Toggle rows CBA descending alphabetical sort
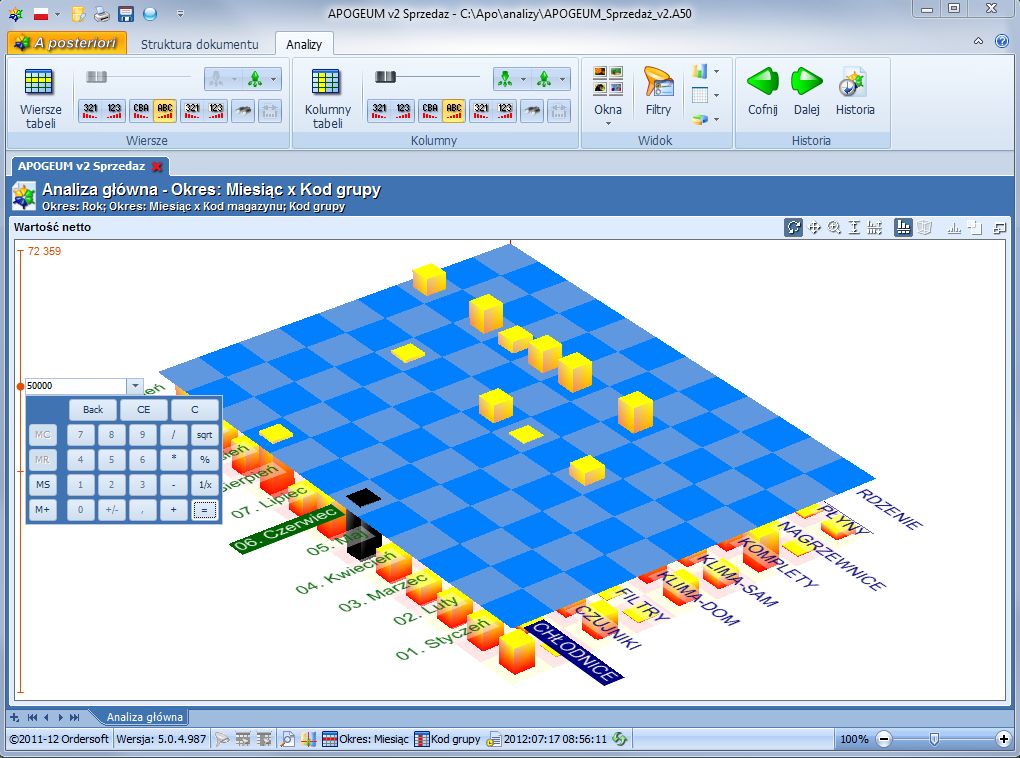The width and height of the screenshot is (1020, 758). click(x=141, y=111)
